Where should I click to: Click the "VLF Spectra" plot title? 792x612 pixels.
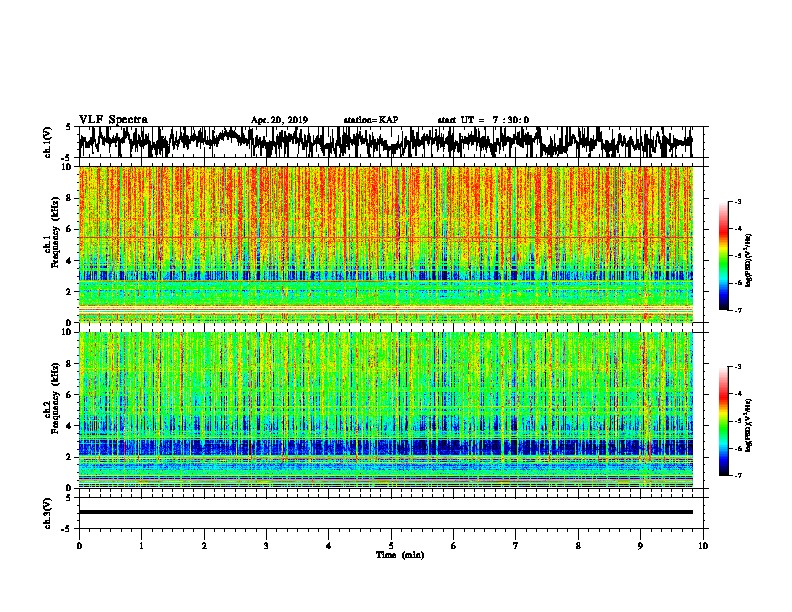tap(113, 120)
